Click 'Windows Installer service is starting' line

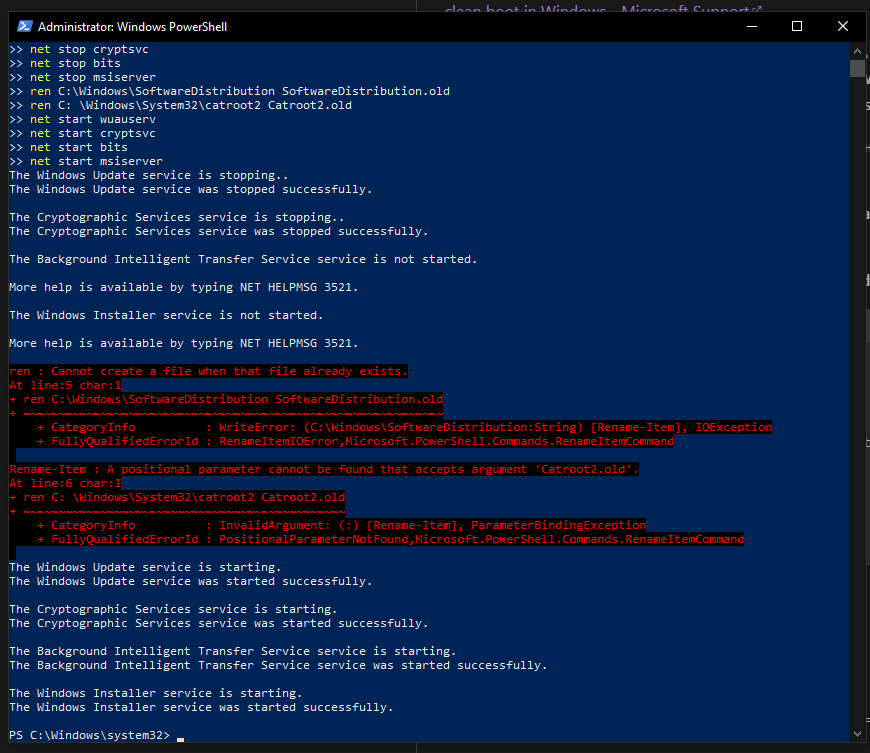156,693
